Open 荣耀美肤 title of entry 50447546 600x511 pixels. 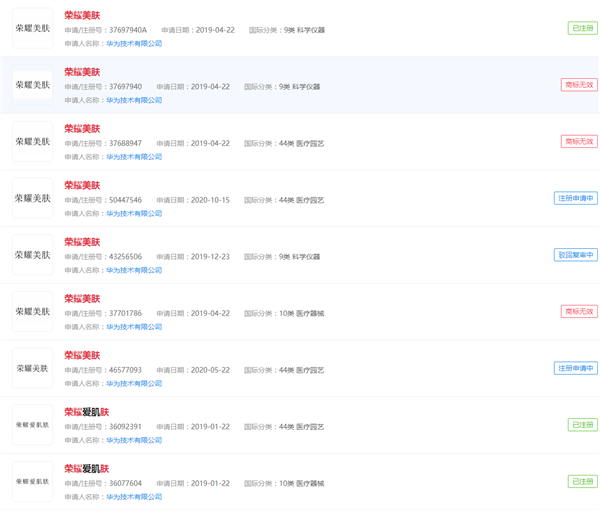pyautogui.click(x=82, y=185)
